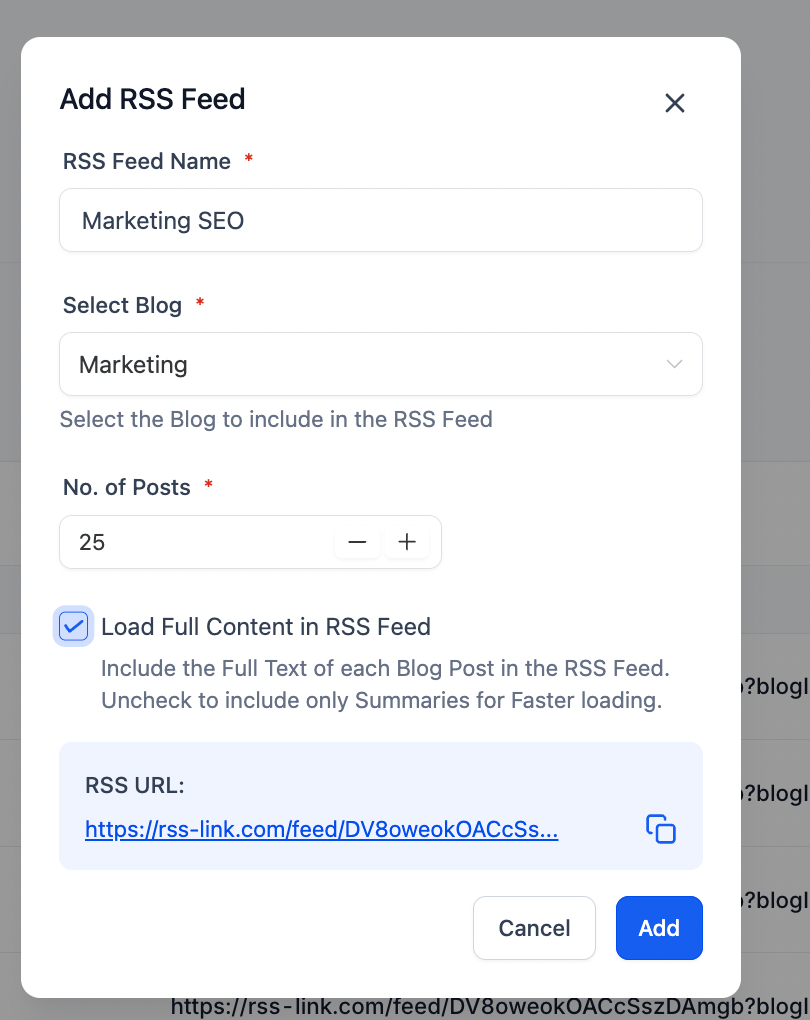Copy the RSS URL using the copy icon
Image resolution: width=810 pixels, height=1020 pixels.
(x=662, y=830)
